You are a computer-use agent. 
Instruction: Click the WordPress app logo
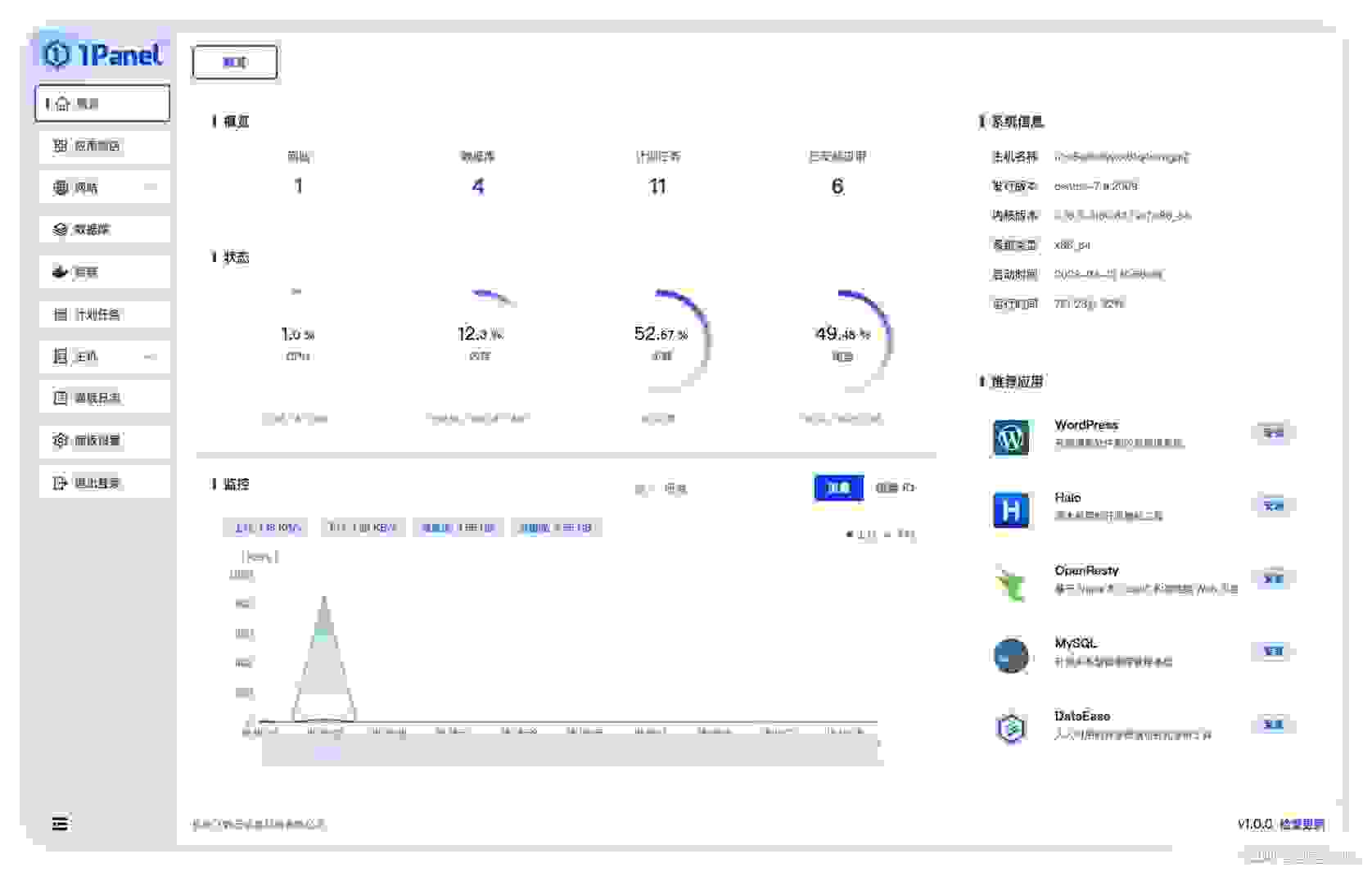(x=1011, y=438)
